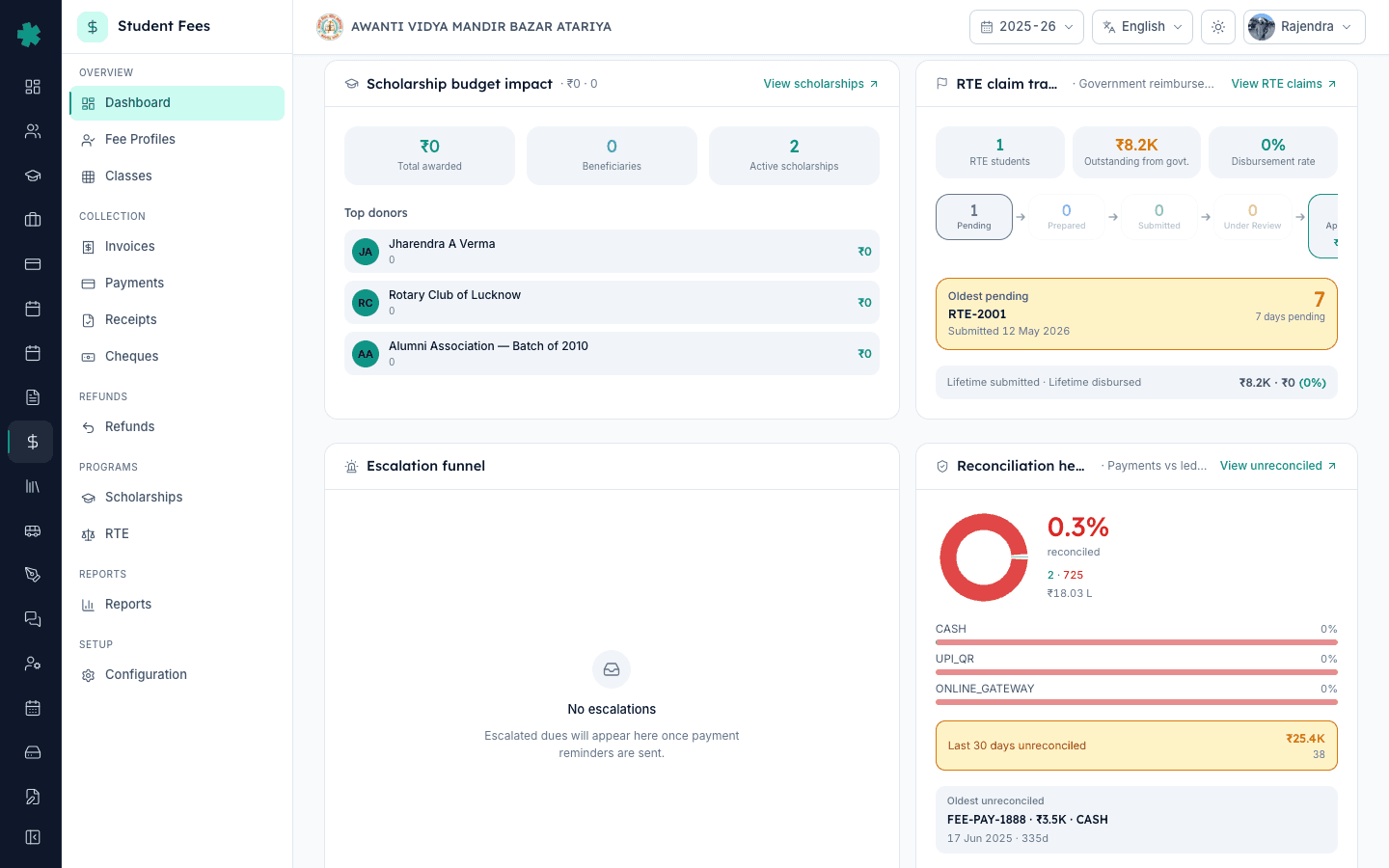Click the chat messages icon in left rail

coord(32,619)
